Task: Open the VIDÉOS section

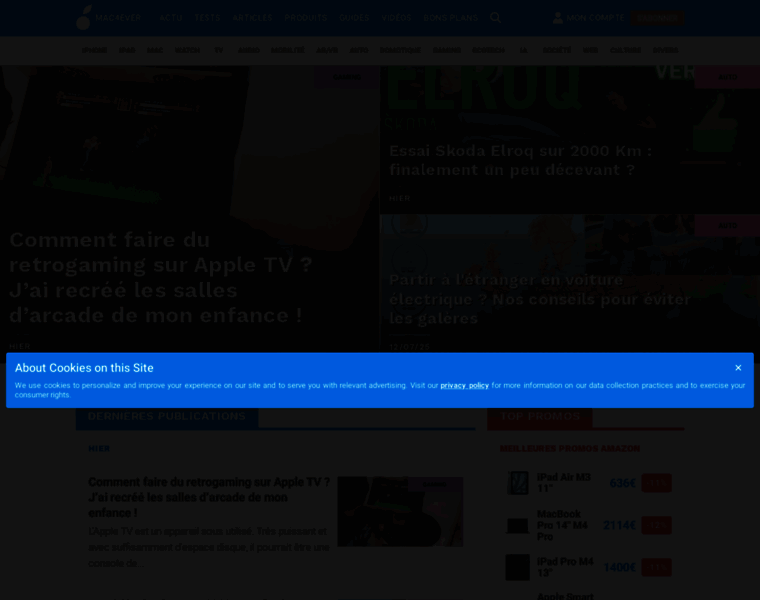Action: coord(396,18)
